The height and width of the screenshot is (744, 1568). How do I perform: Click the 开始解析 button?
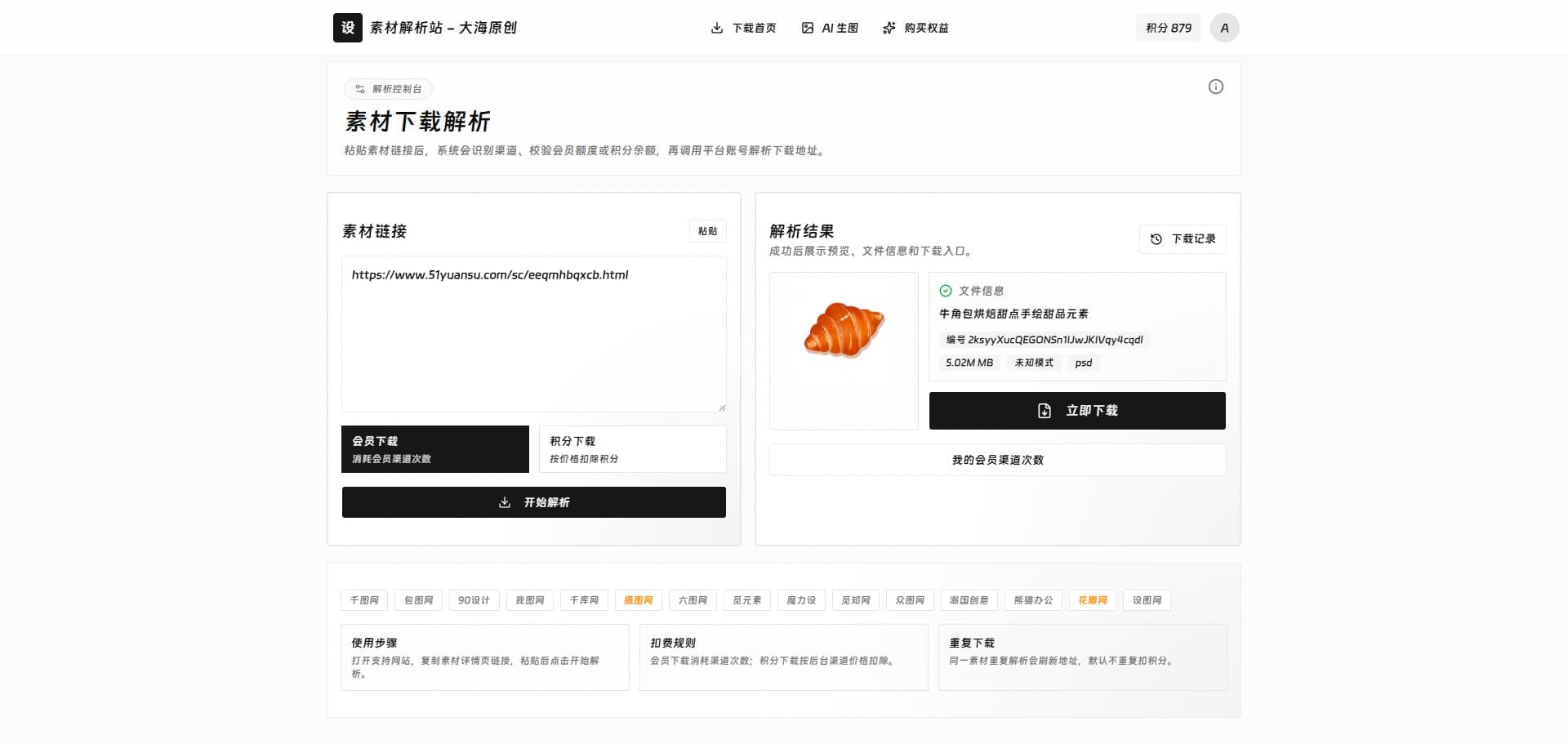533,502
